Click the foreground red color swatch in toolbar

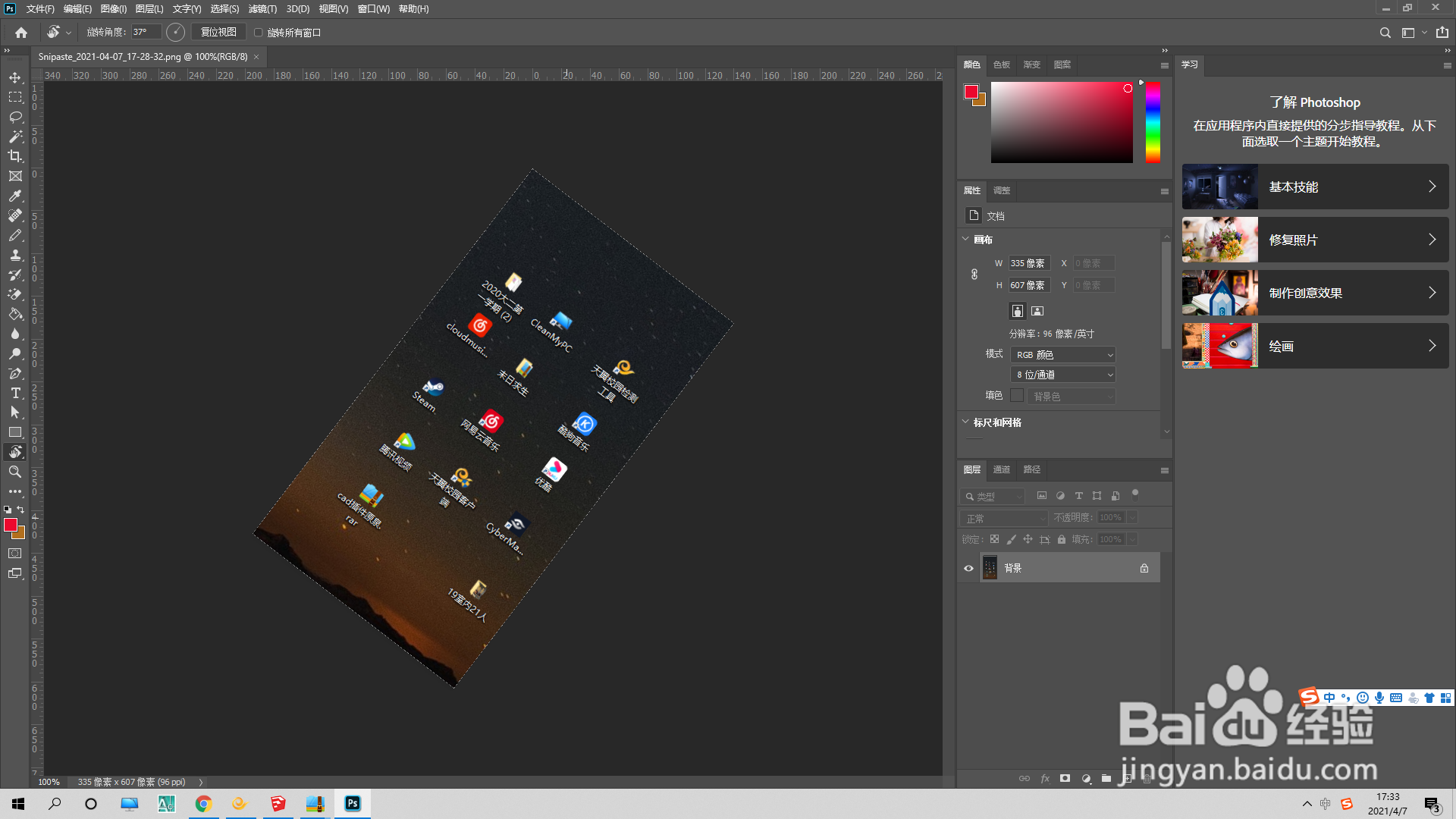[x=10, y=525]
